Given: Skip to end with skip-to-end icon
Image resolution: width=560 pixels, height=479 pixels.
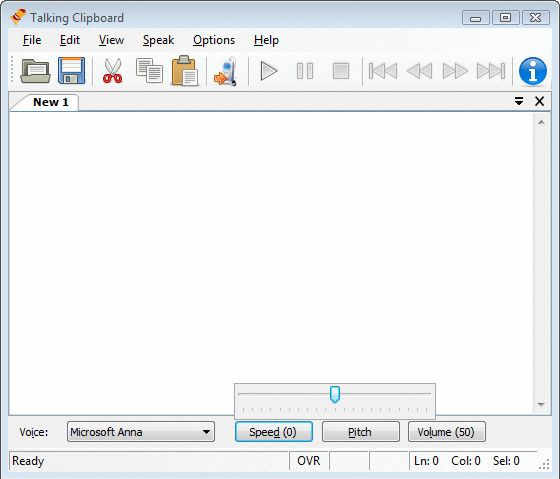Looking at the screenshot, I should point(491,71).
